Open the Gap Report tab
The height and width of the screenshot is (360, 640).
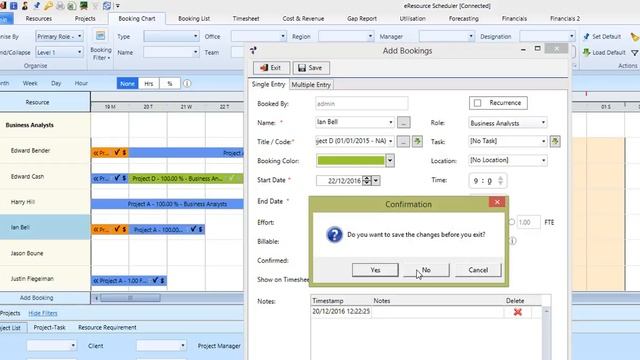click(362, 18)
